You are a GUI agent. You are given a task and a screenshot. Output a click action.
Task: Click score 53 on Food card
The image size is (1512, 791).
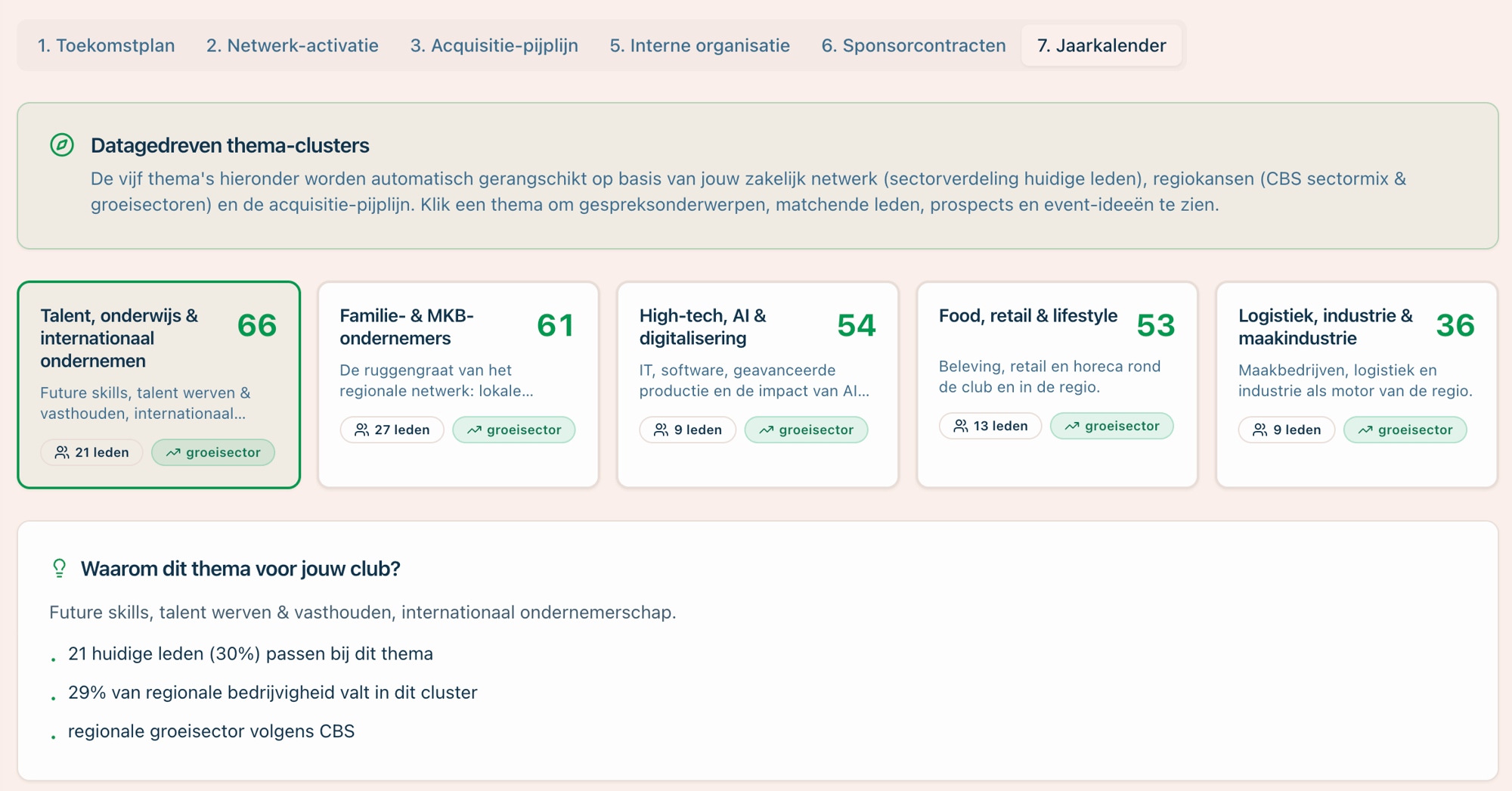(1155, 325)
